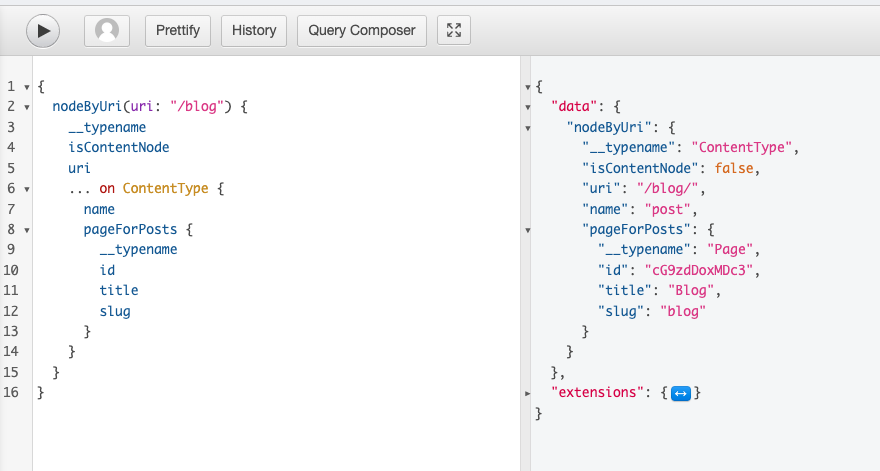Collapse "nodeByUri" object in response

coord(528,128)
